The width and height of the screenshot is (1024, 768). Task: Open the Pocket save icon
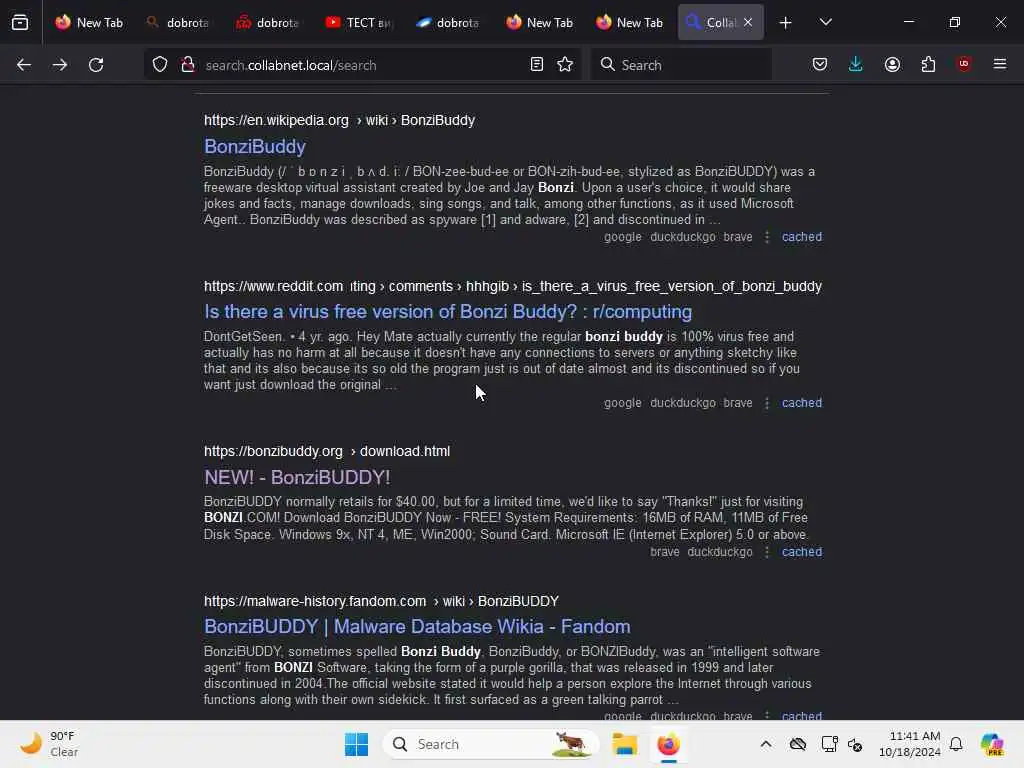tap(820, 65)
